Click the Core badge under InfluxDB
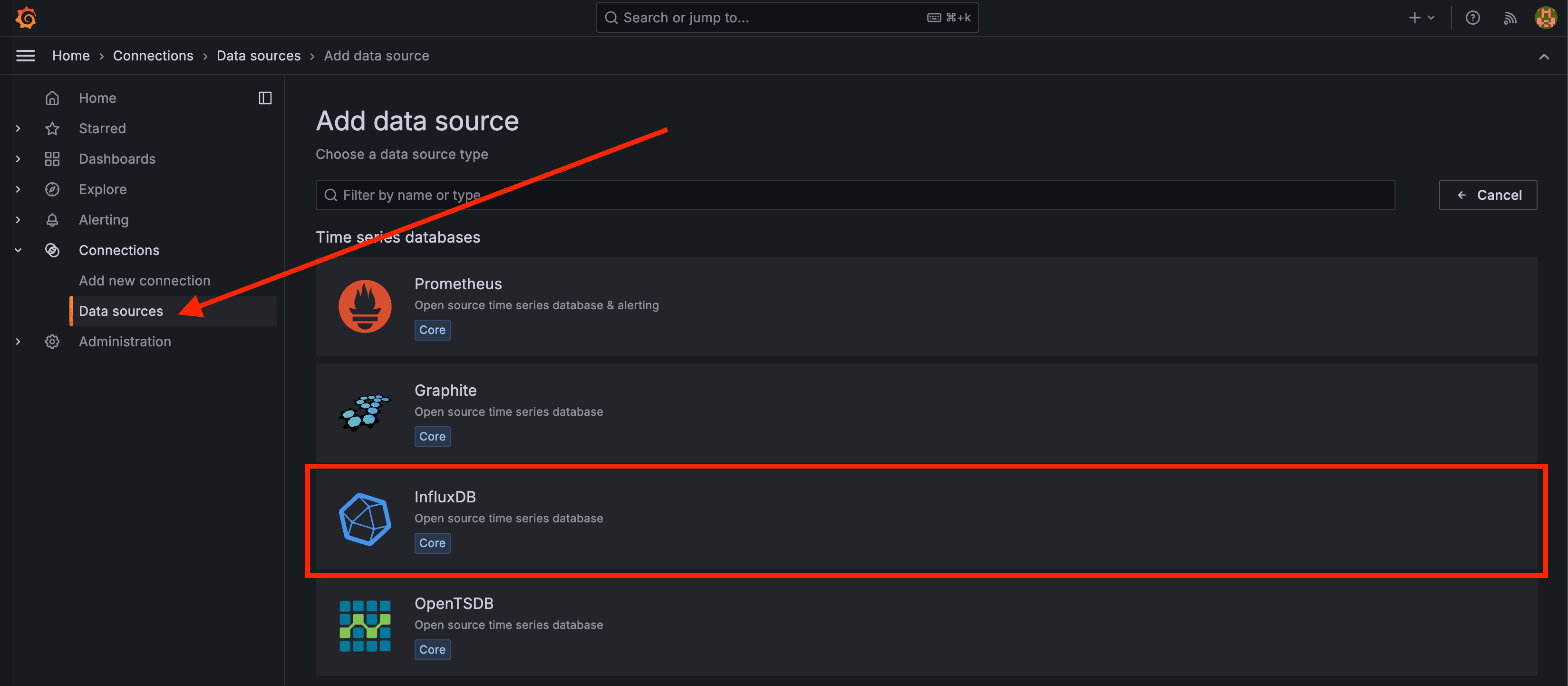The width and height of the screenshot is (1568, 686). [432, 543]
